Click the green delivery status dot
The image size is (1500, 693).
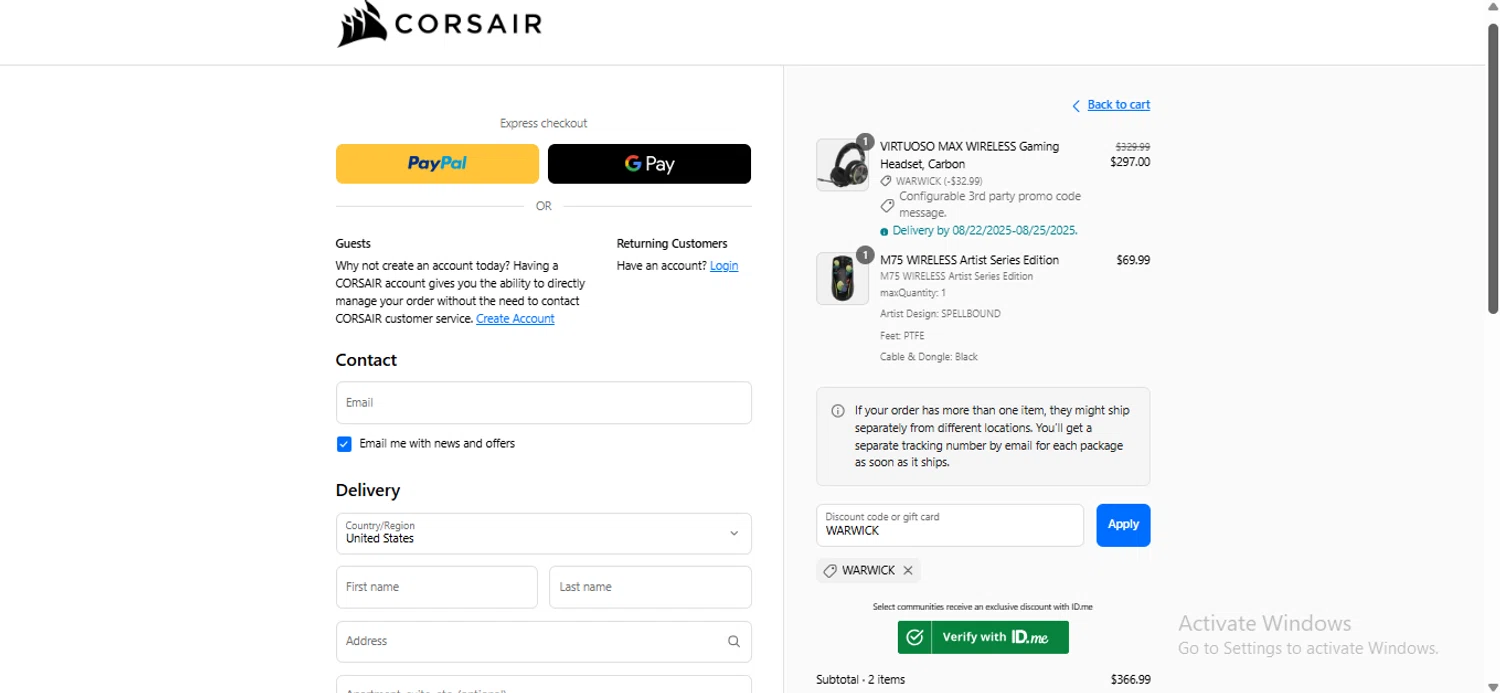point(884,232)
